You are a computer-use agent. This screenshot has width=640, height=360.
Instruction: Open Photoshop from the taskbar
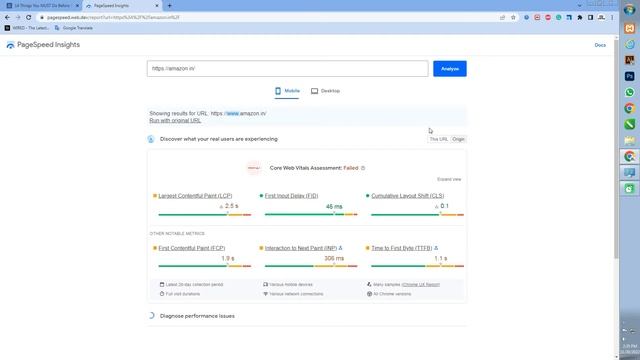[x=629, y=76]
